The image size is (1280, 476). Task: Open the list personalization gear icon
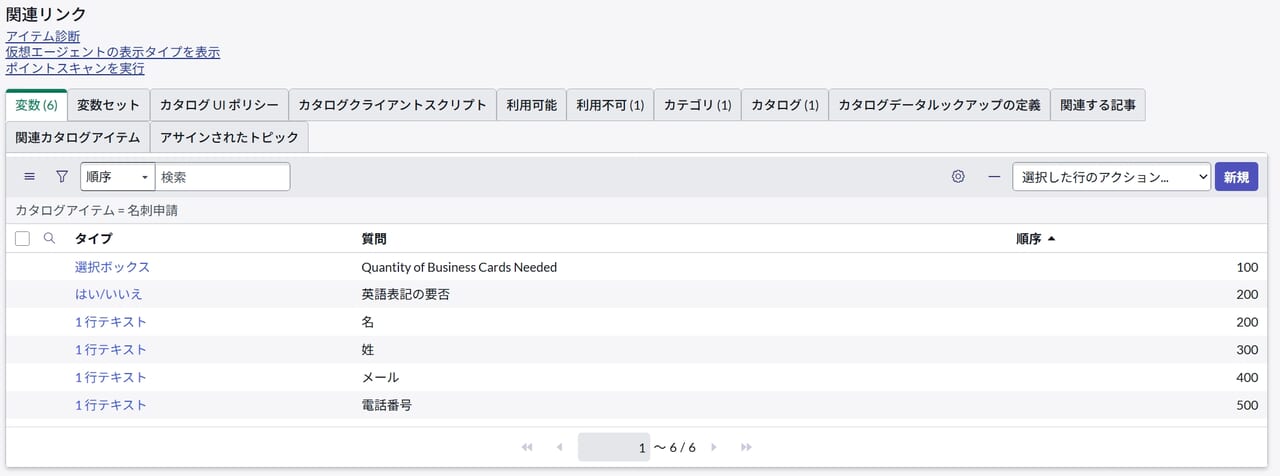click(958, 177)
